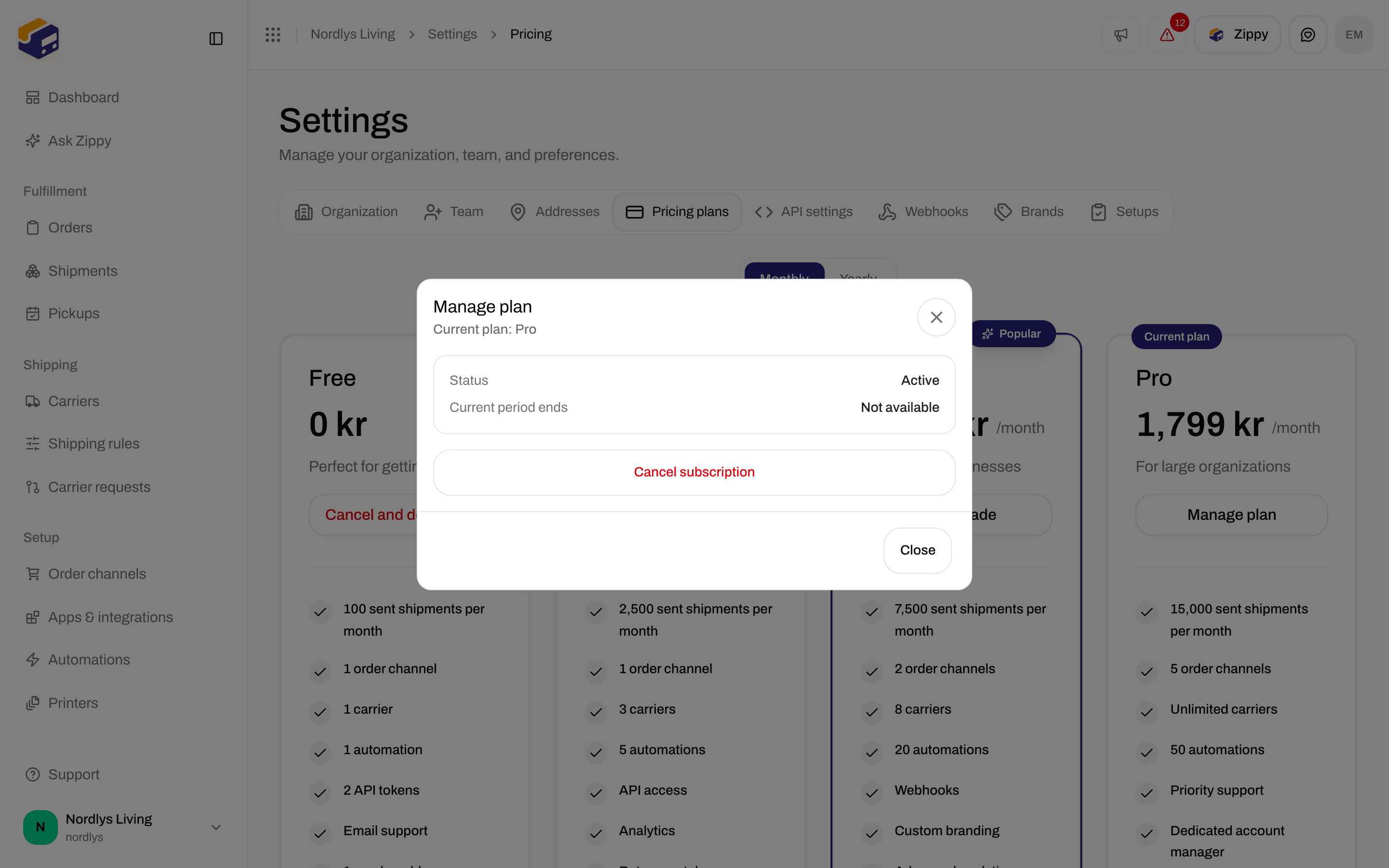Click the Pickups calendar icon
The width and height of the screenshot is (1389, 868).
[x=33, y=313]
